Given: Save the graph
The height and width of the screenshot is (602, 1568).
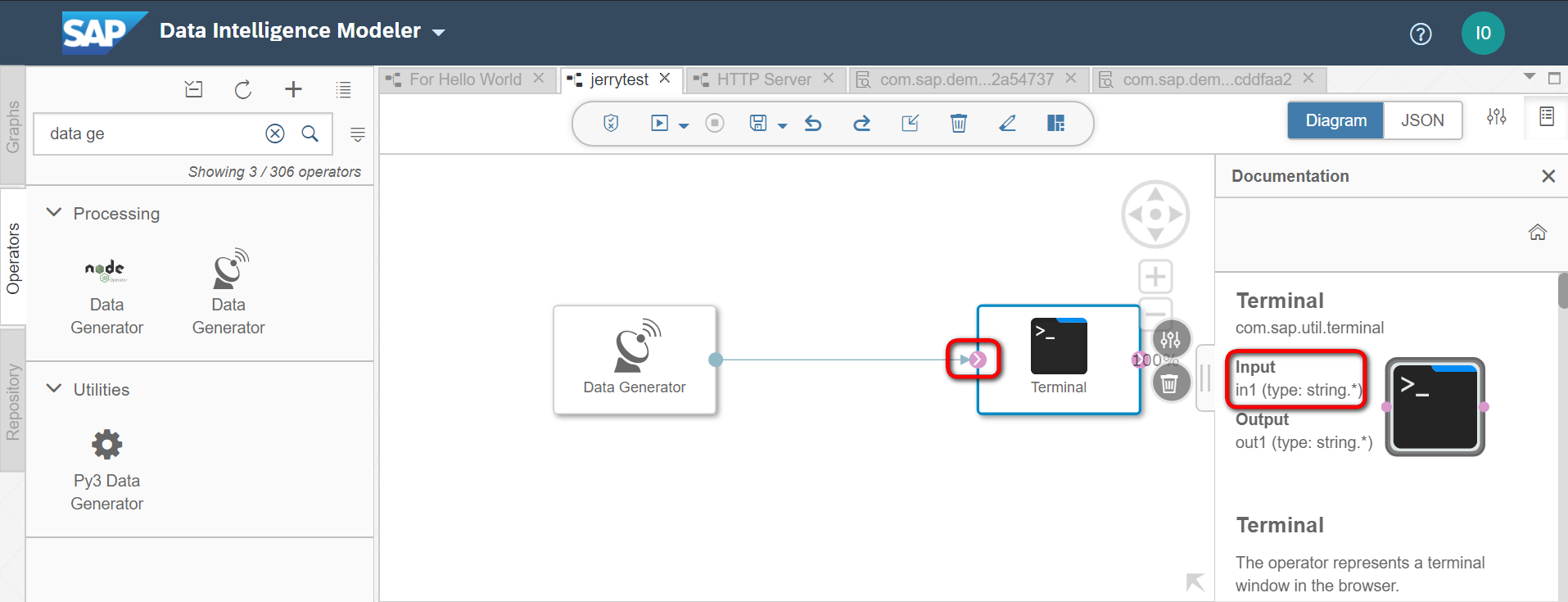Looking at the screenshot, I should point(758,123).
